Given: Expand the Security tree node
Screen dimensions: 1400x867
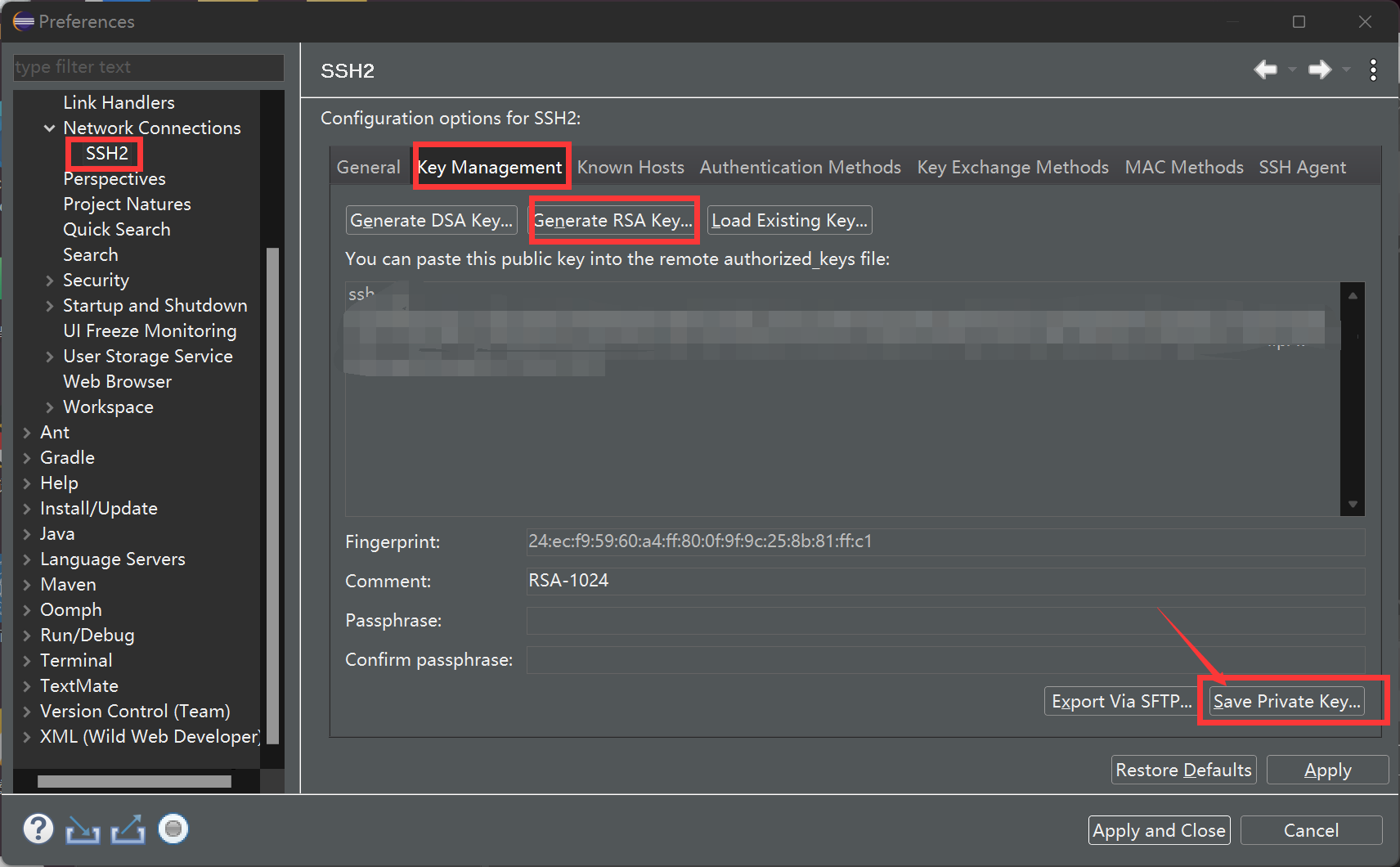Looking at the screenshot, I should click(x=50, y=281).
